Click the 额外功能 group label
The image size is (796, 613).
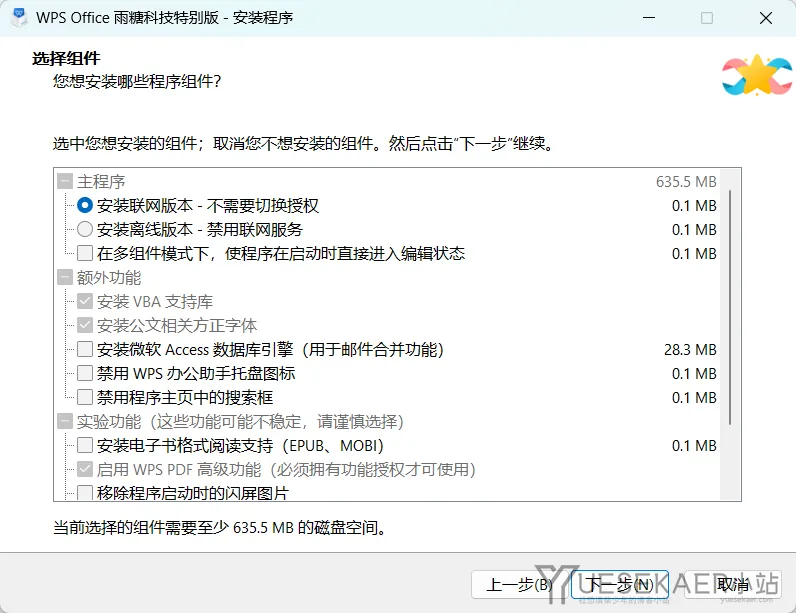coord(109,278)
